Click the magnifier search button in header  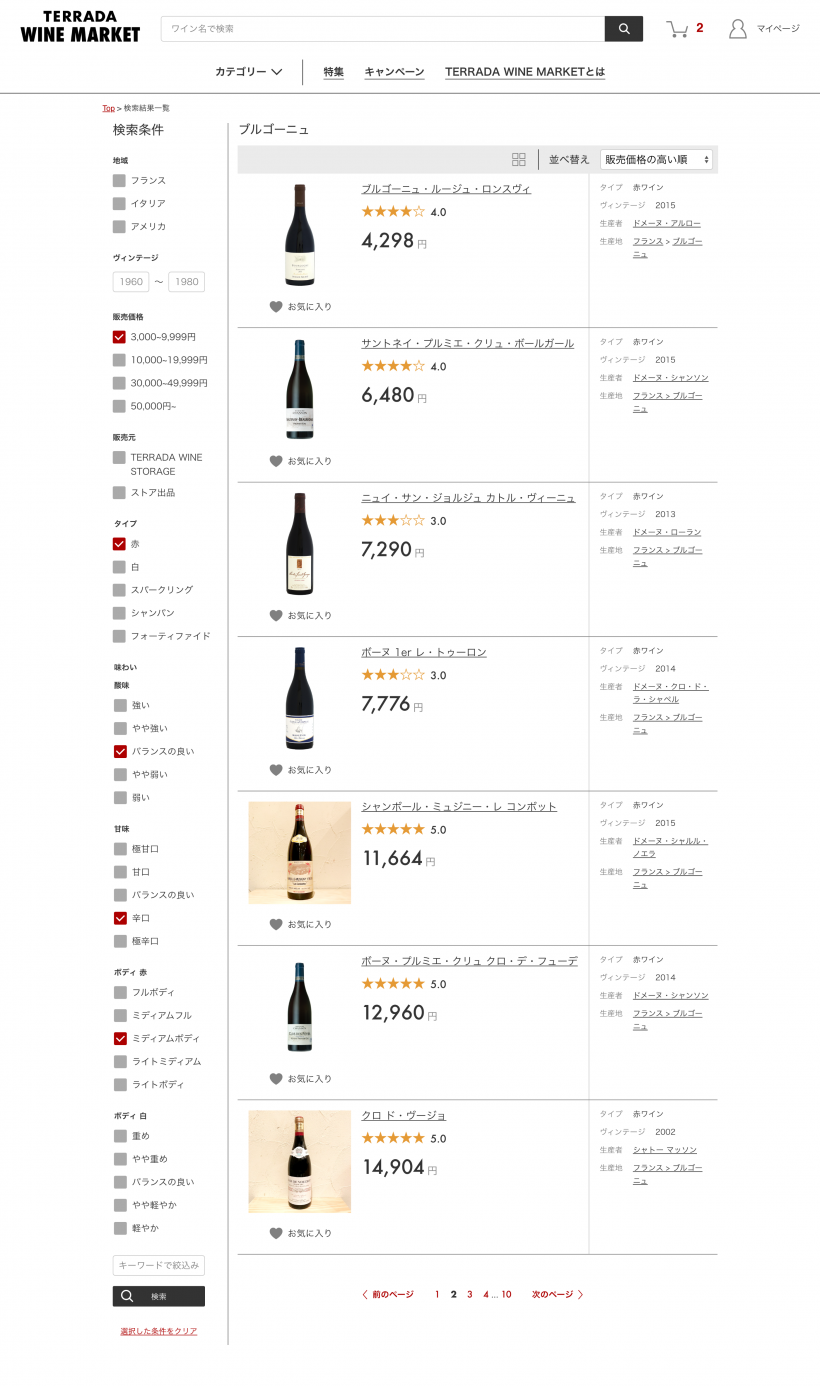[x=624, y=29]
